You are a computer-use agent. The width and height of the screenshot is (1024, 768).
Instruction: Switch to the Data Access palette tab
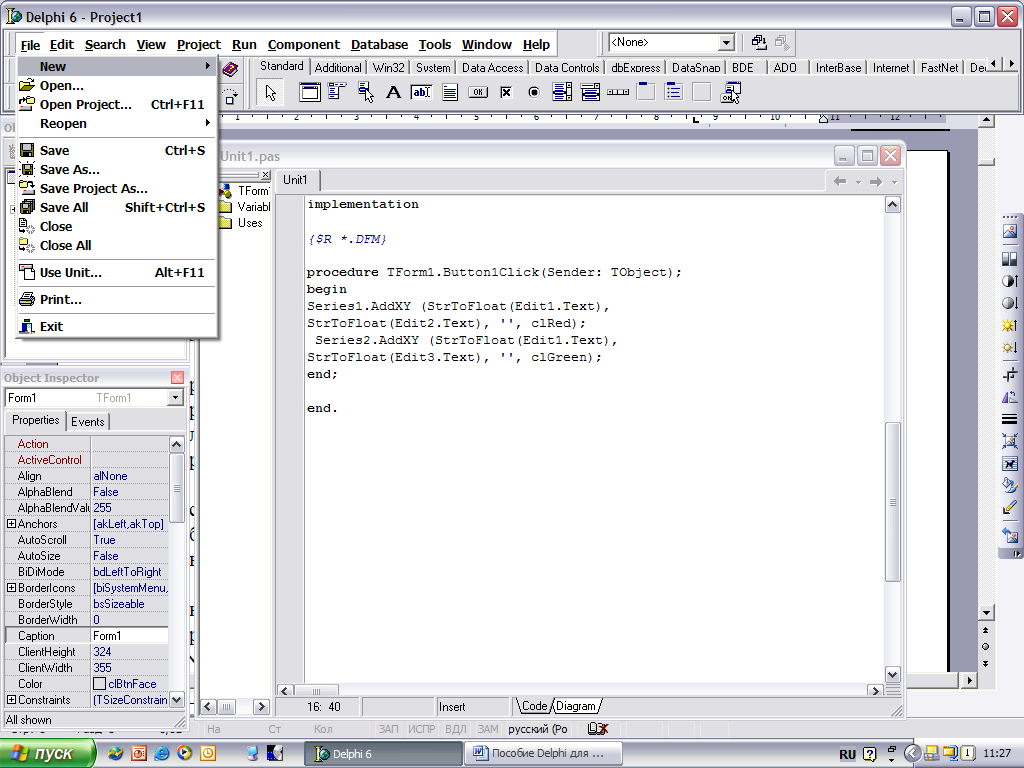pyautogui.click(x=492, y=67)
